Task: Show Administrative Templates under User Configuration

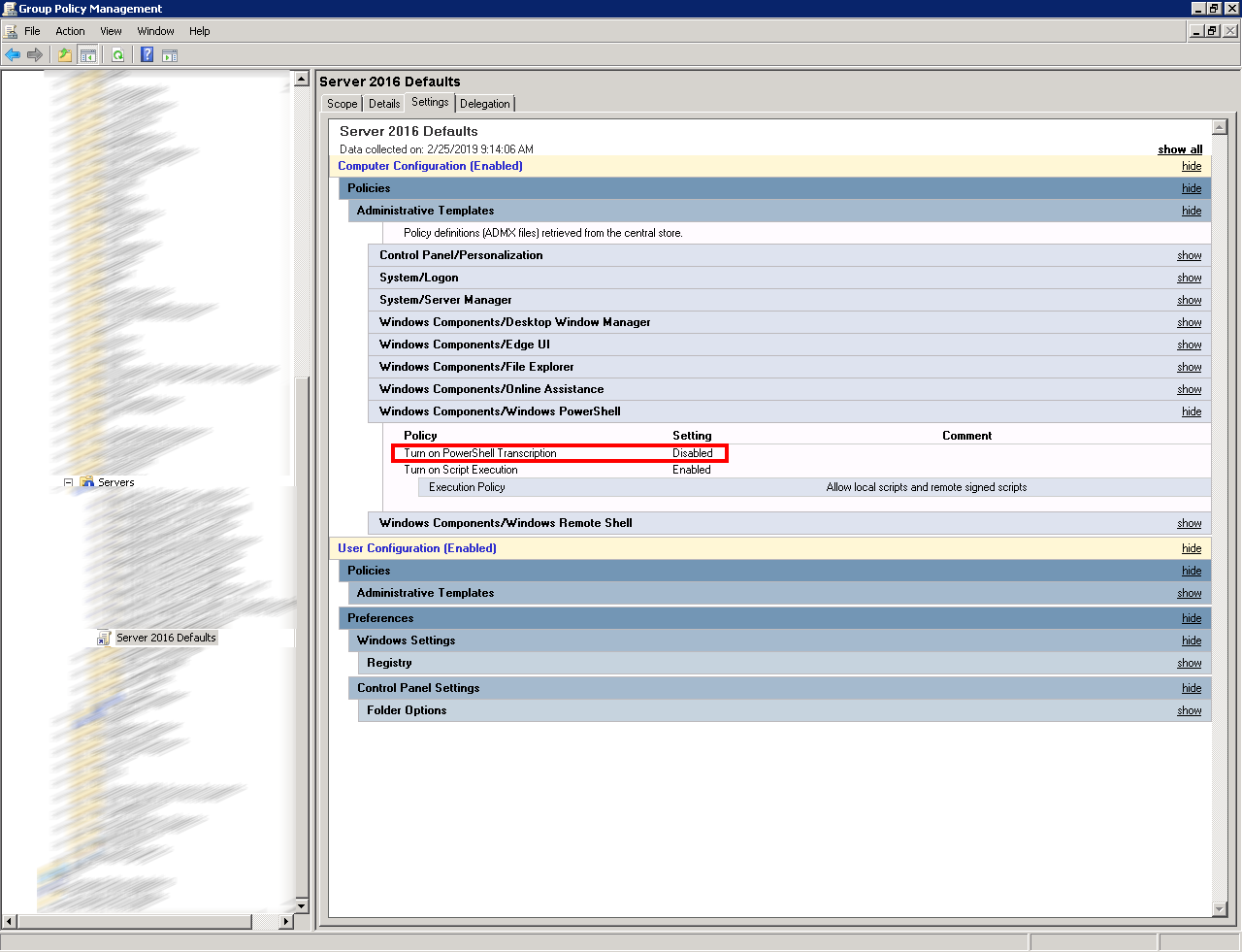Action: tap(1190, 593)
